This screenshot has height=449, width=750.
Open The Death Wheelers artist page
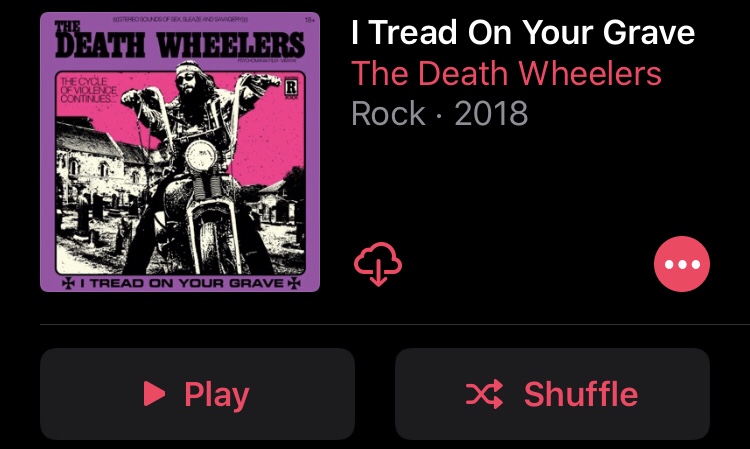pyautogui.click(x=507, y=73)
